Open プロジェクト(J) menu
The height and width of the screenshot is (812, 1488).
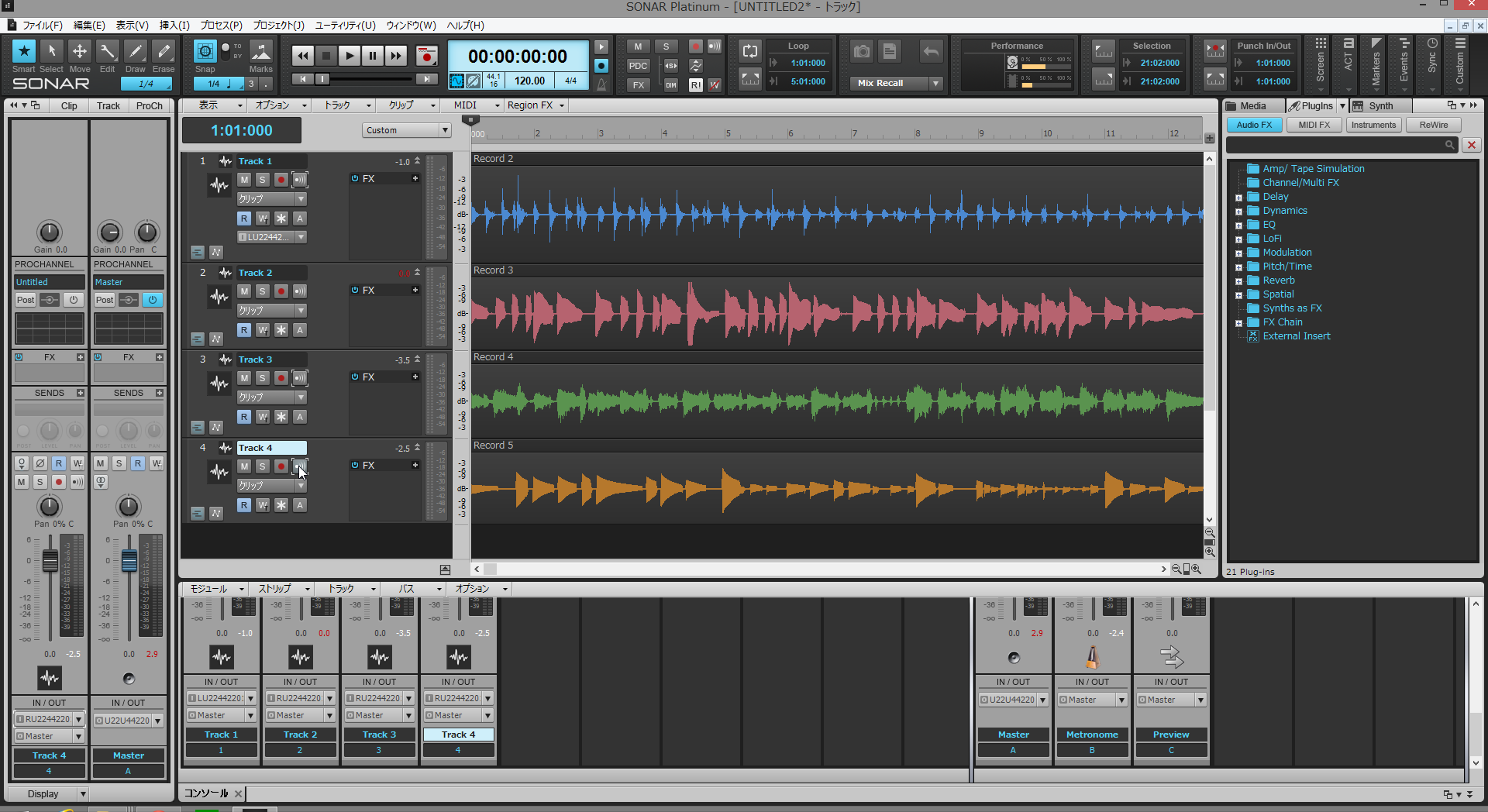[x=278, y=25]
